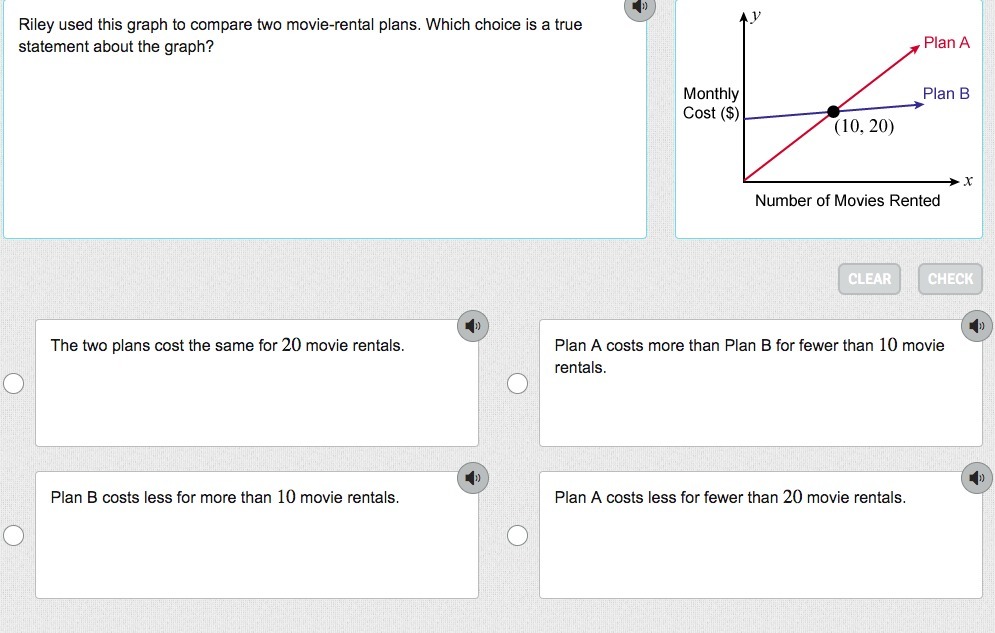Select radio button for 'Plan A costs less'

[x=517, y=536]
